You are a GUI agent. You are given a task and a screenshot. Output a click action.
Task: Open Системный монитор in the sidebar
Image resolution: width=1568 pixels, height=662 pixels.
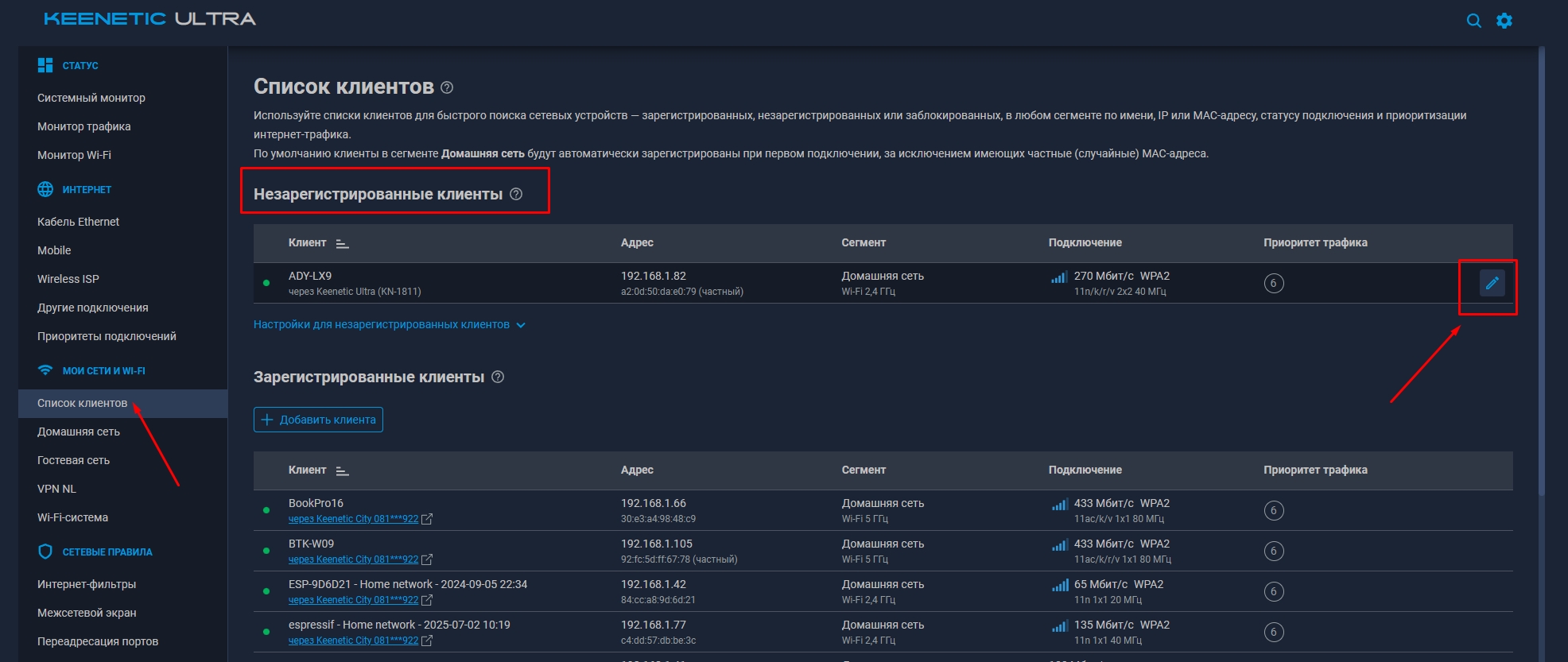click(91, 98)
